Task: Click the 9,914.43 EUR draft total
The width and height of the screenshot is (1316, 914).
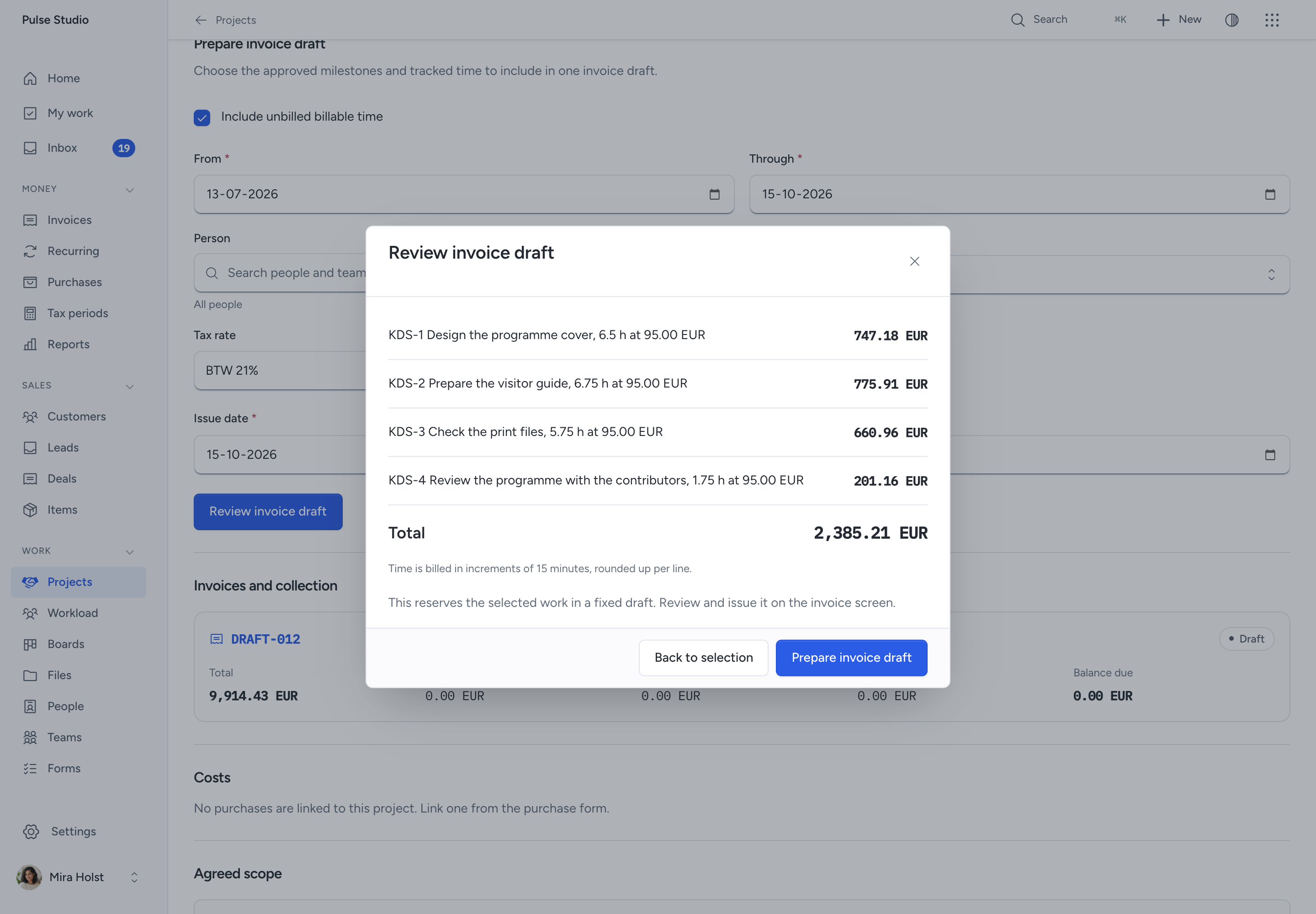Action: 253,696
